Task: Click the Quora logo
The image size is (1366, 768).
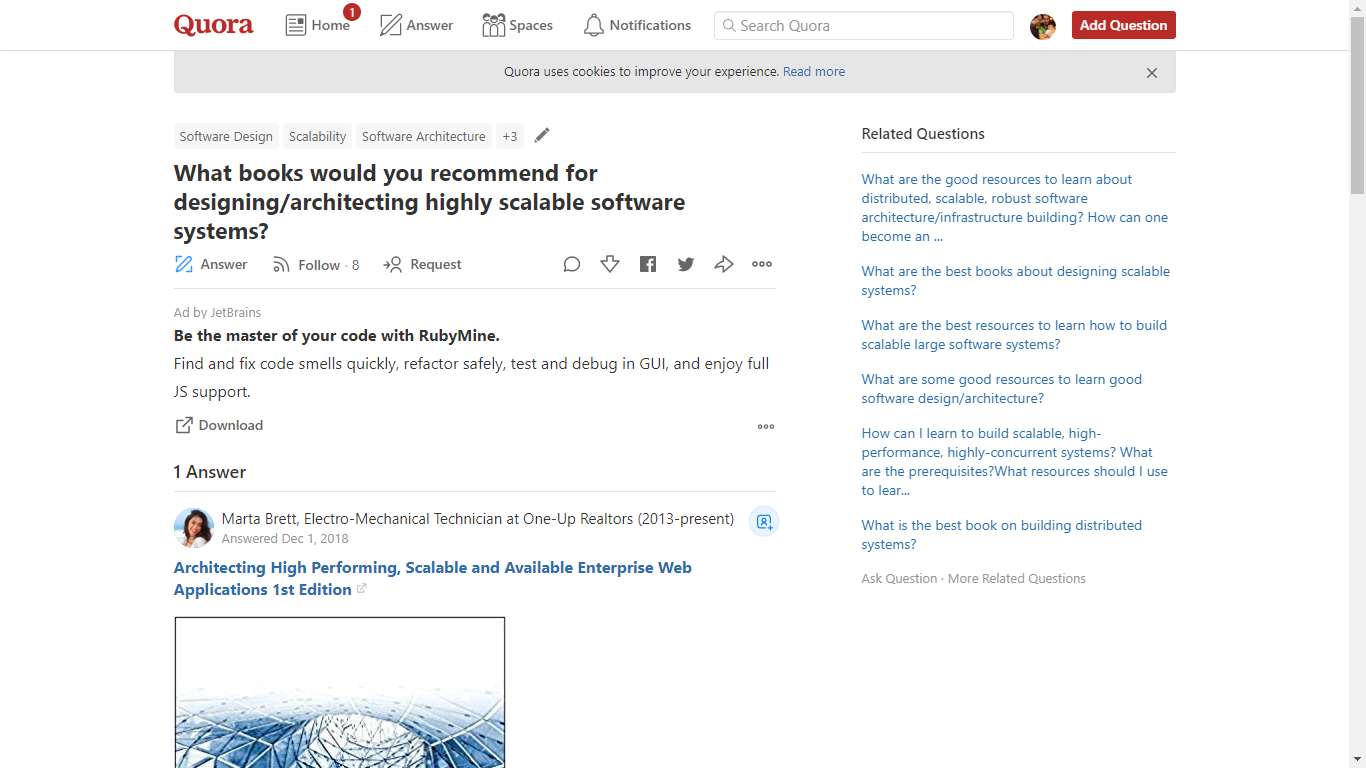Action: point(213,25)
